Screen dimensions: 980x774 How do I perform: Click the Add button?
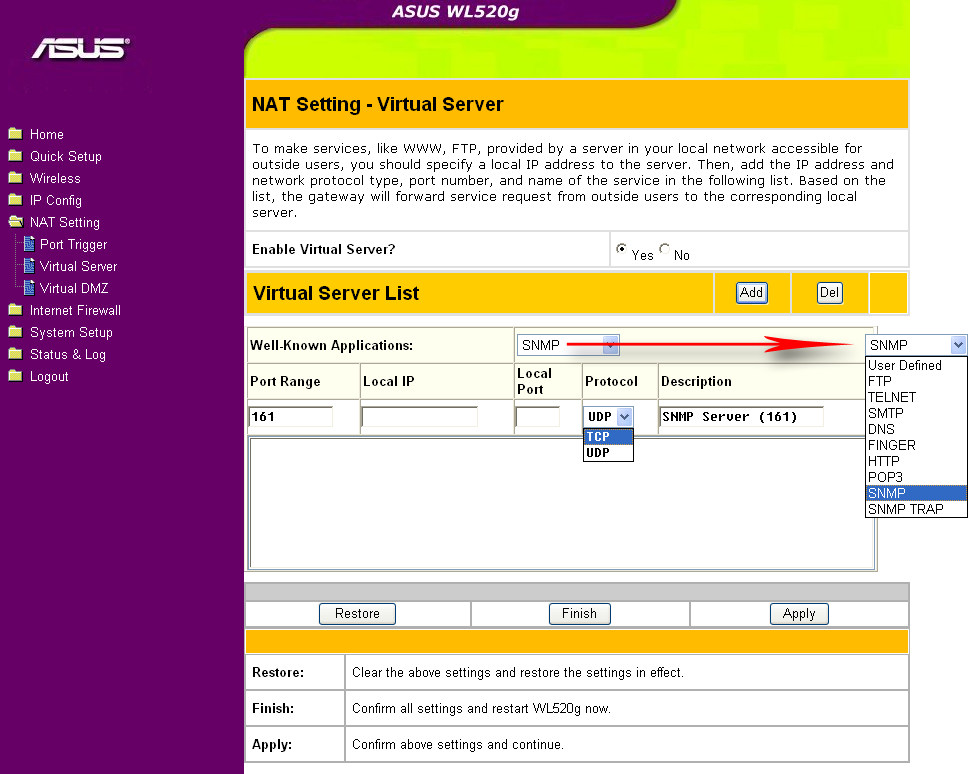click(x=751, y=293)
